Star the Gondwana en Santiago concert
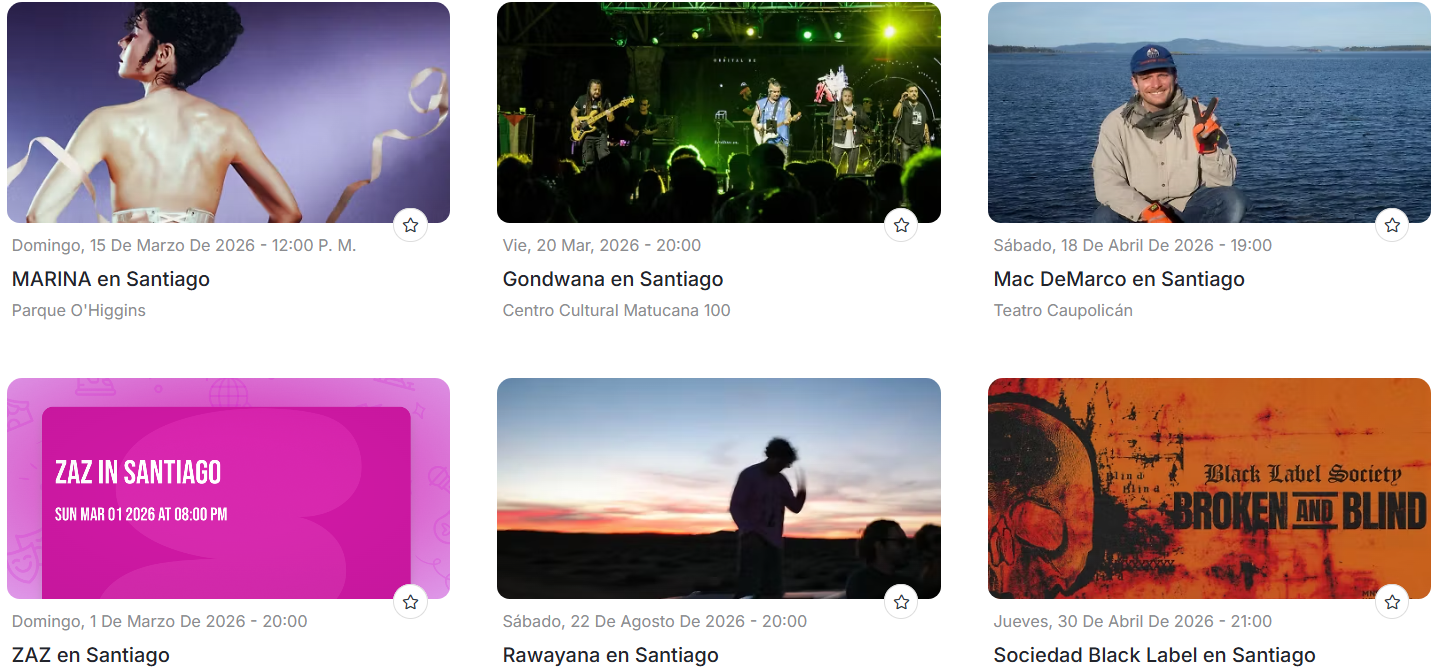 [x=901, y=225]
